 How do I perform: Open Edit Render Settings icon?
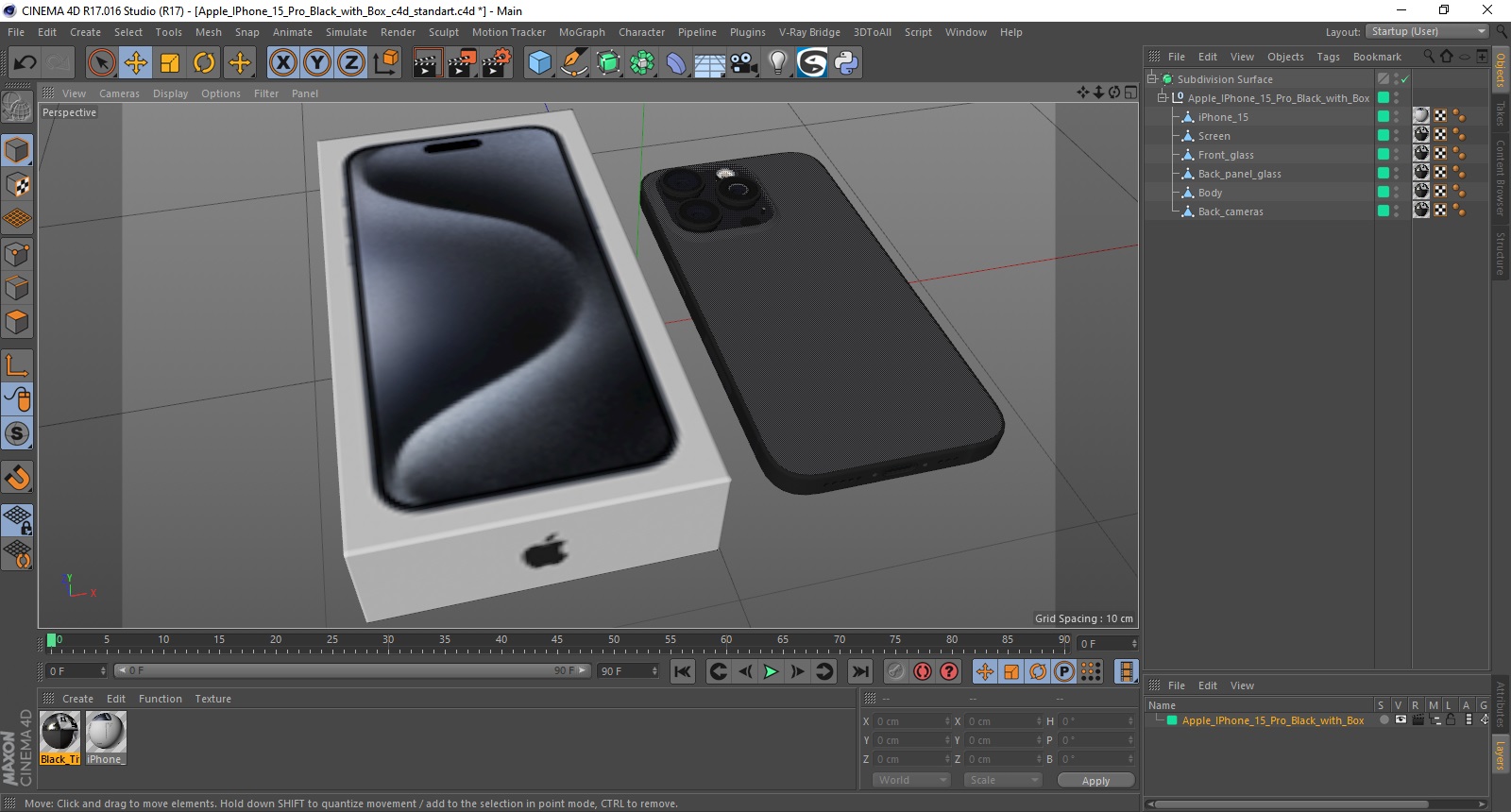pos(497,63)
